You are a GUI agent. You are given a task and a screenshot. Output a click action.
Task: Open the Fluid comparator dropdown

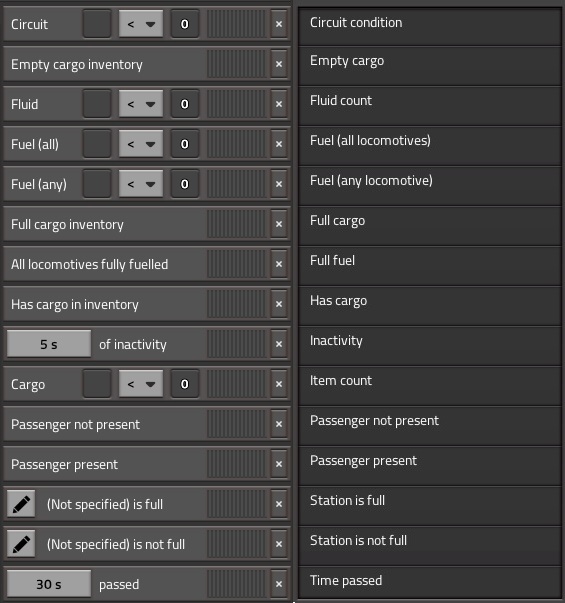(x=141, y=104)
